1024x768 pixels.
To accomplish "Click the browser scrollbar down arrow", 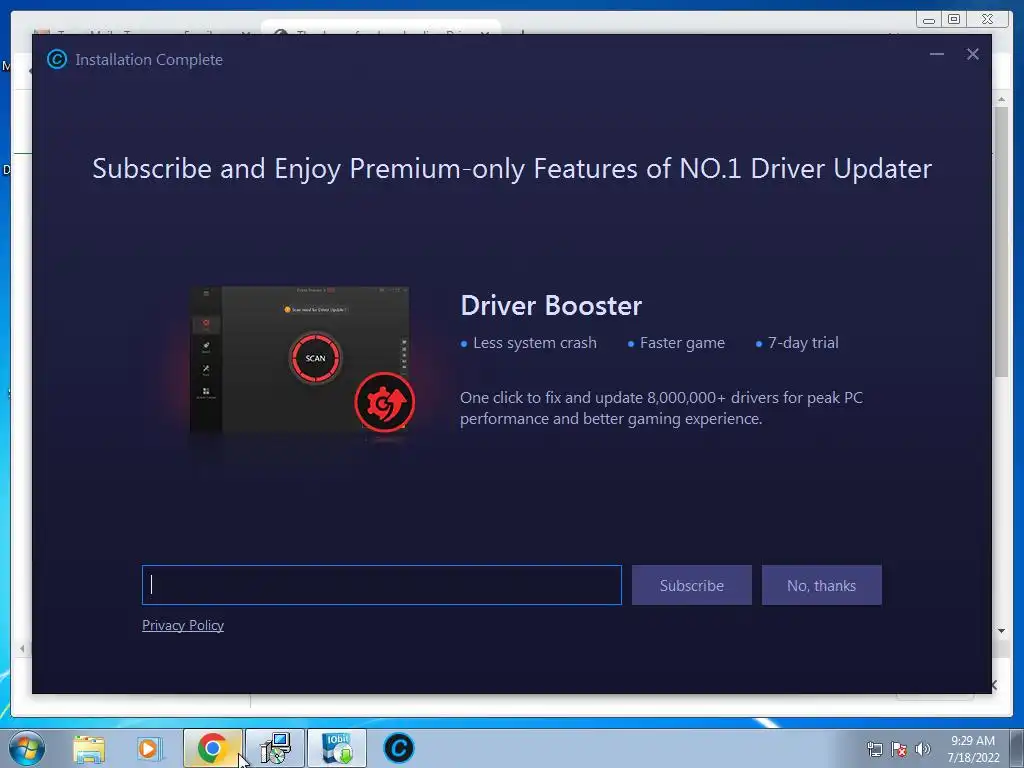I will 1001,631.
